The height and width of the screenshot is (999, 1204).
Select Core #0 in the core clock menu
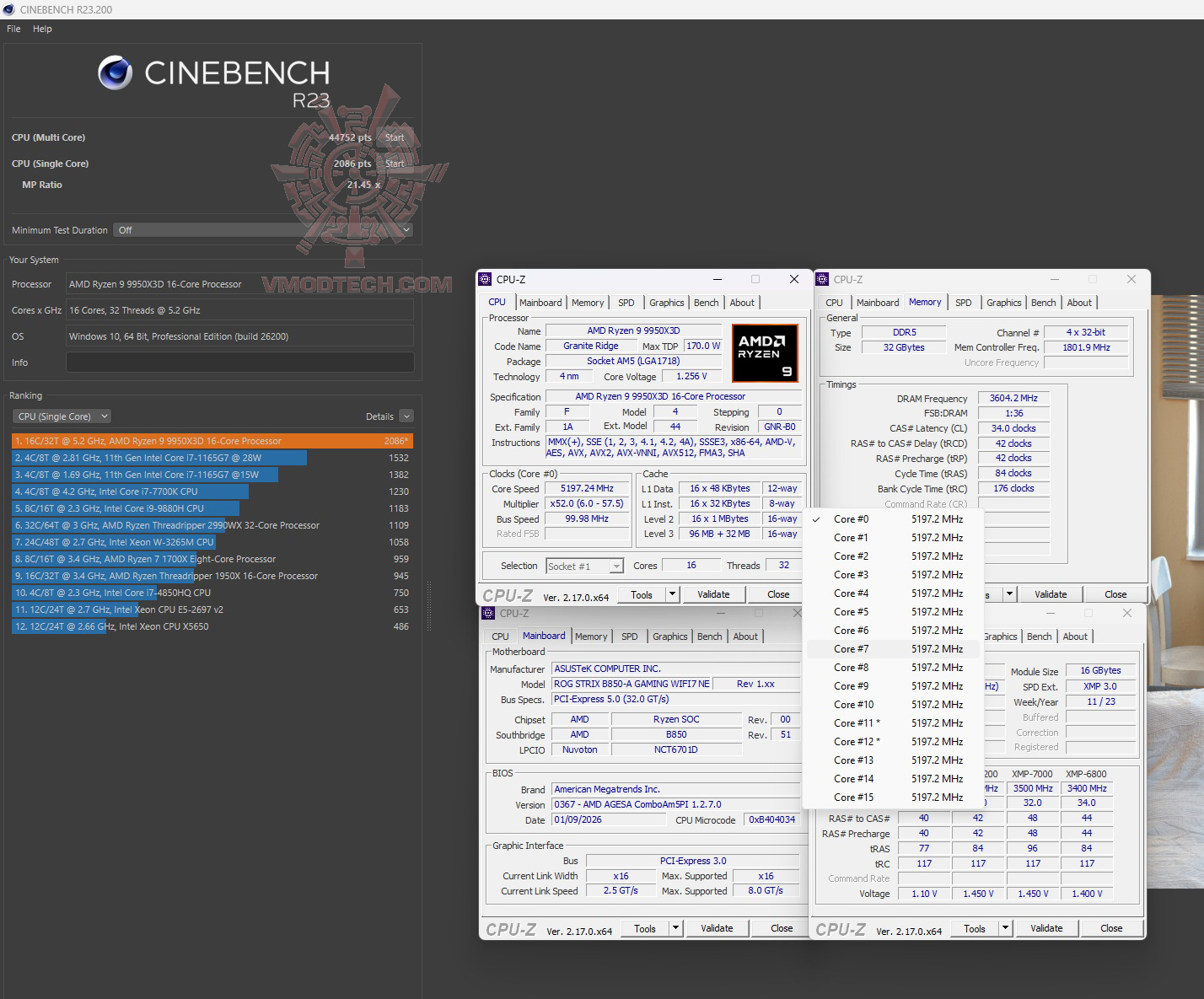point(893,519)
